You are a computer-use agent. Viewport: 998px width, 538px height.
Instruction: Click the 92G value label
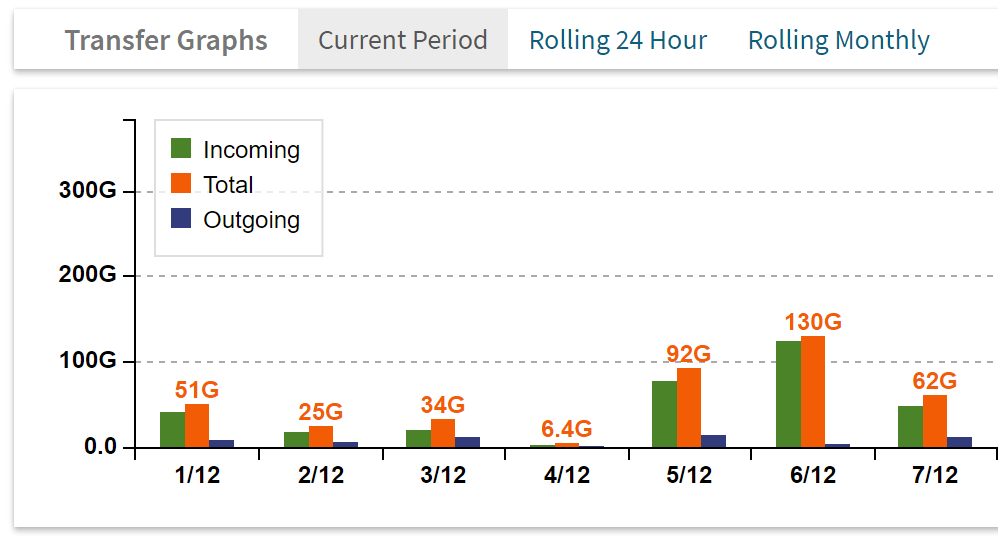(x=688, y=354)
